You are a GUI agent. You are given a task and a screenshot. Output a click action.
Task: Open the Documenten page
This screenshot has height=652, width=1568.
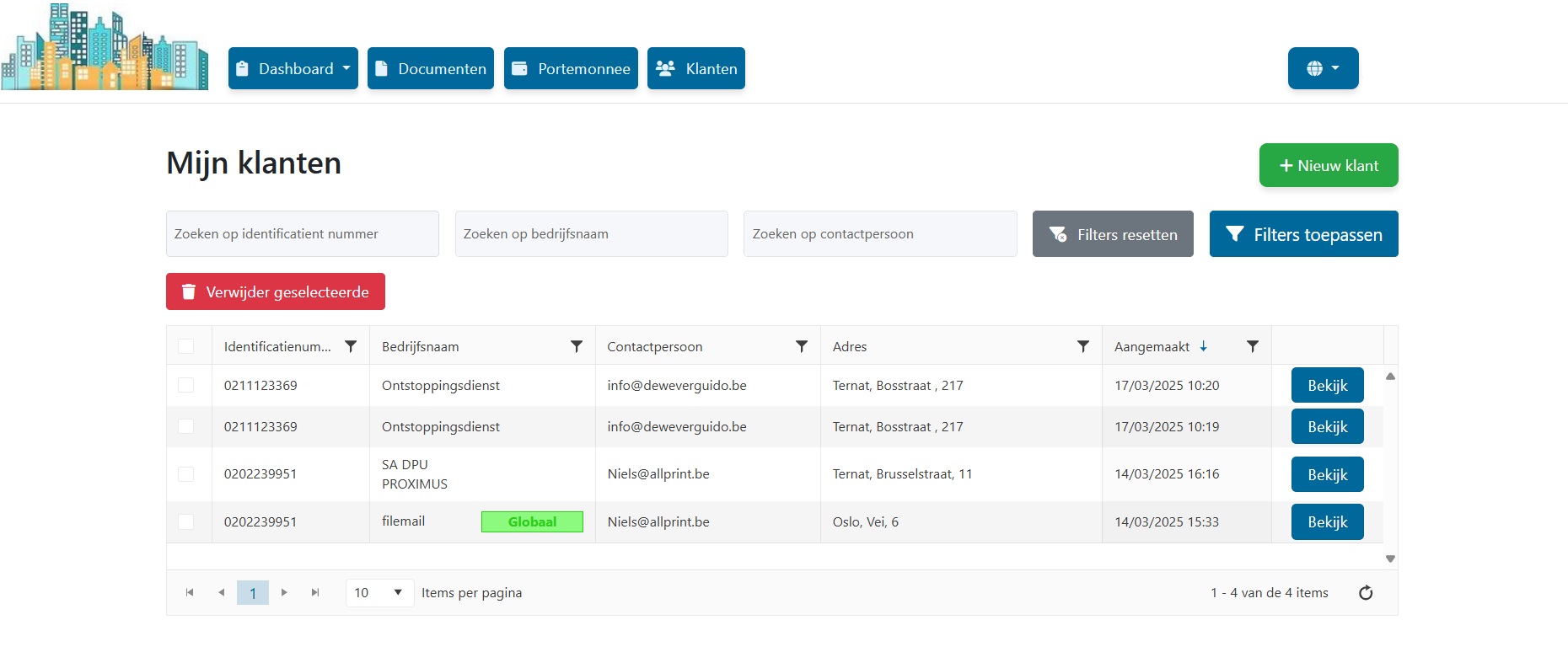click(431, 68)
